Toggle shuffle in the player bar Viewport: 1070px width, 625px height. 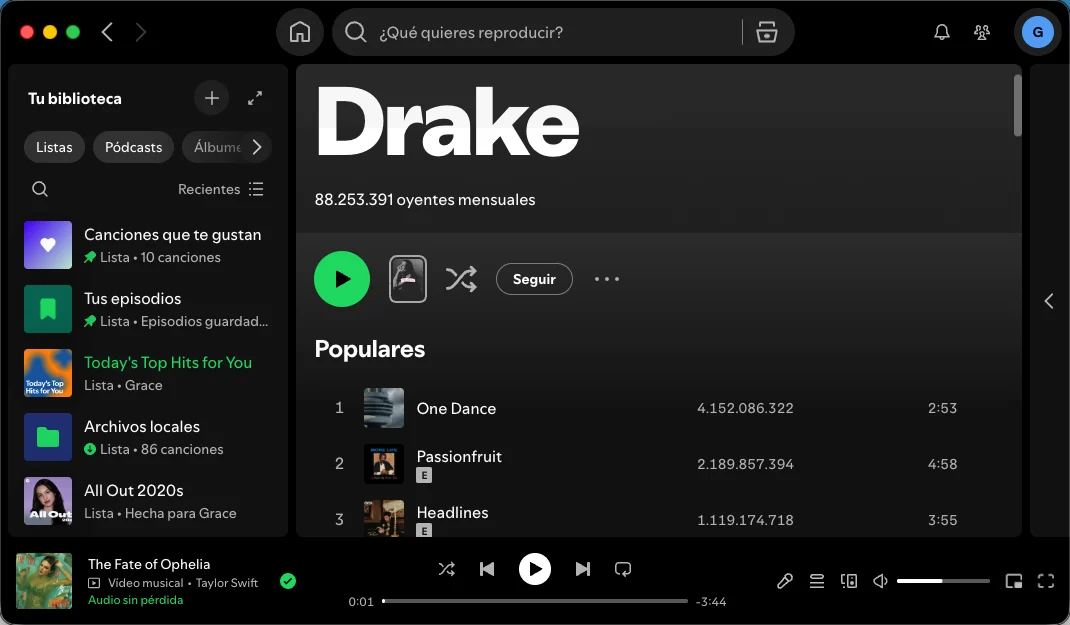tap(447, 568)
